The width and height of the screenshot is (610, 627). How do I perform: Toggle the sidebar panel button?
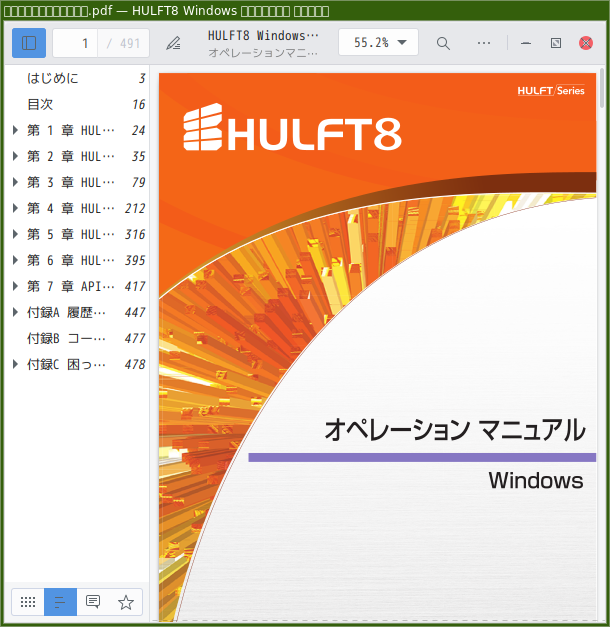pos(28,43)
